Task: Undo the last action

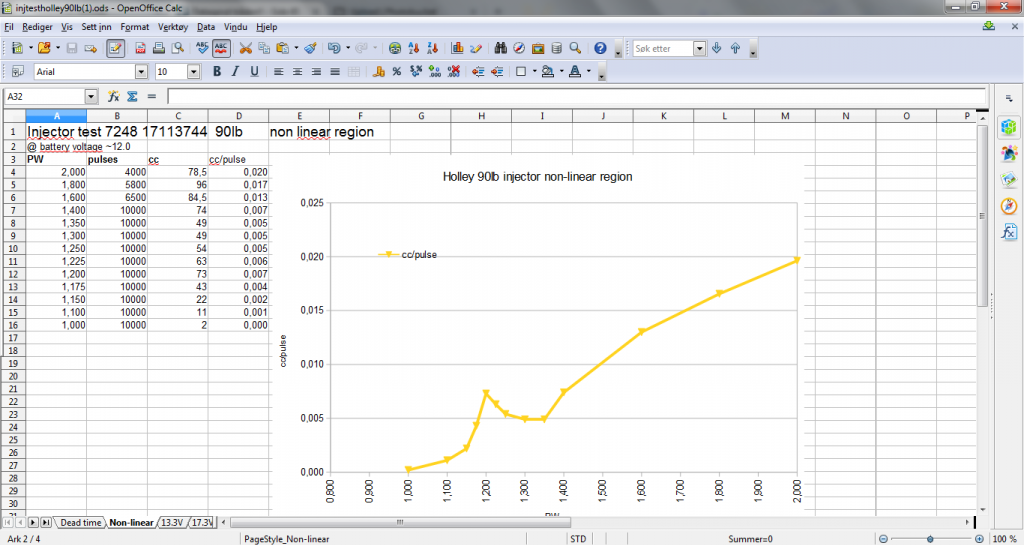Action: [334, 48]
